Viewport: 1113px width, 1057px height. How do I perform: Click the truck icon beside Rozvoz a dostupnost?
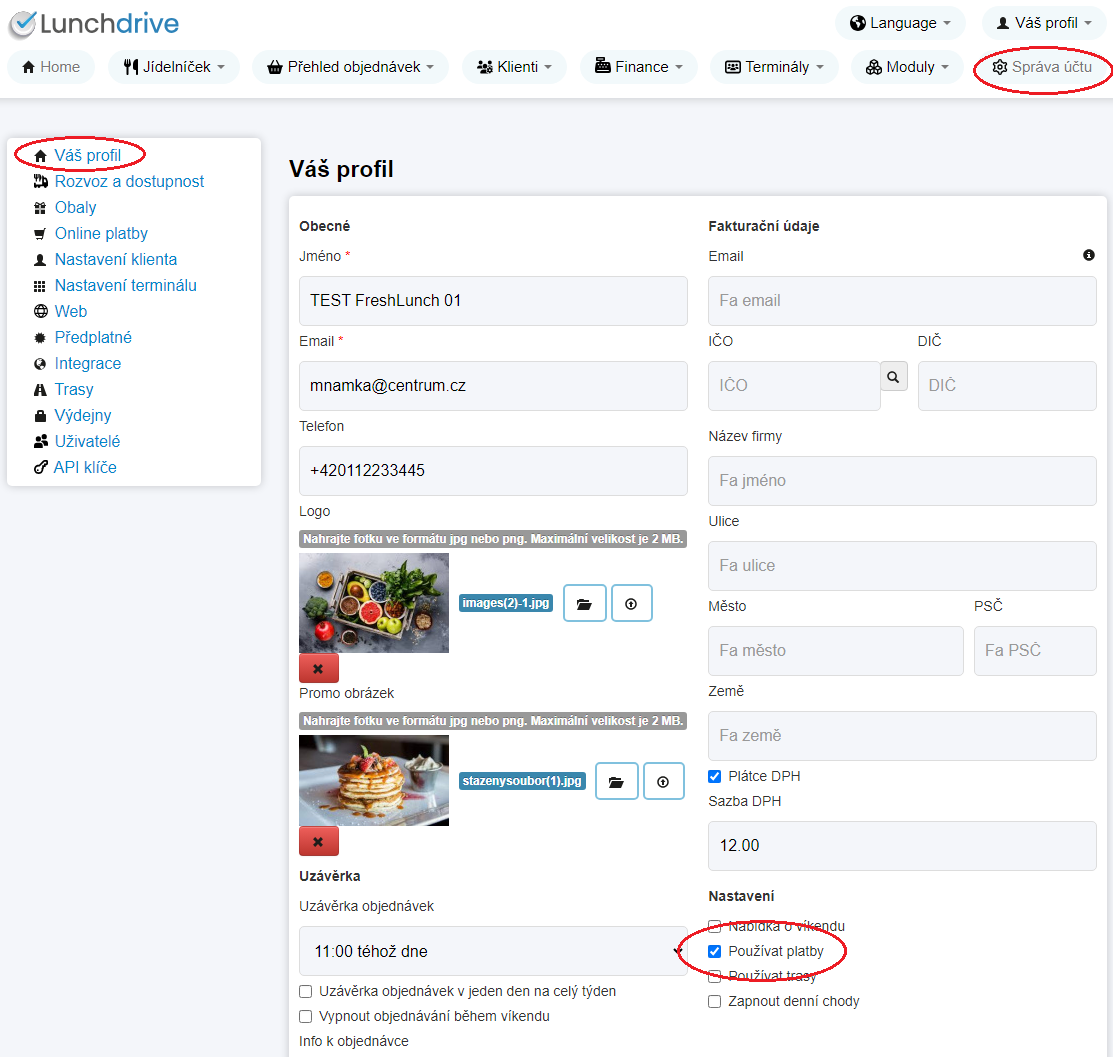click(x=40, y=182)
